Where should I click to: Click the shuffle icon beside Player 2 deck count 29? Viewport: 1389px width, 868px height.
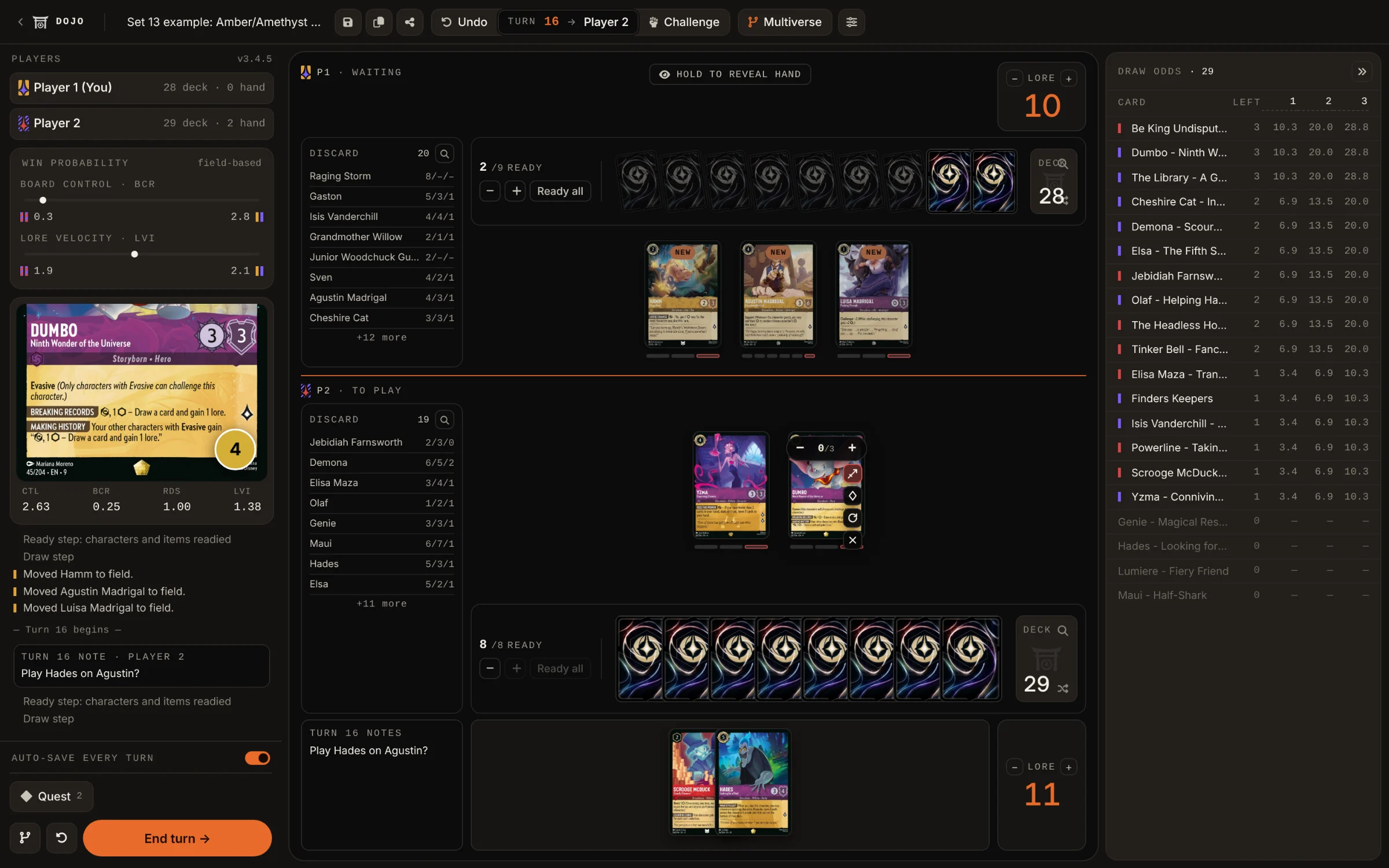pyautogui.click(x=1063, y=689)
